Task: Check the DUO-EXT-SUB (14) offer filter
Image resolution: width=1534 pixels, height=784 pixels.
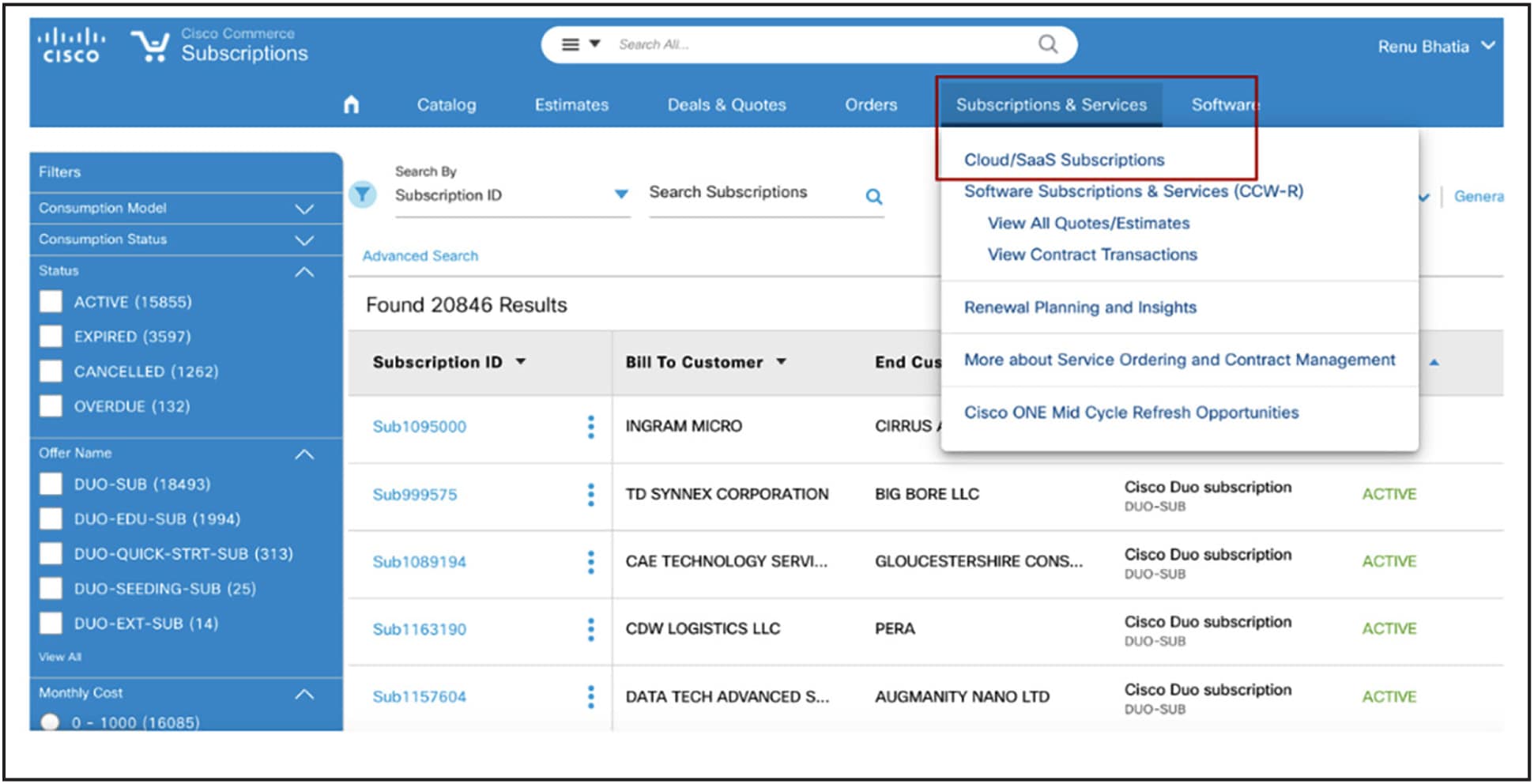Action: [51, 623]
